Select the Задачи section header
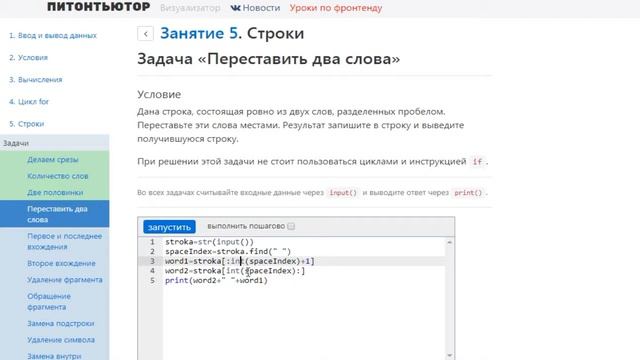640x360 pixels. pyautogui.click(x=55, y=143)
